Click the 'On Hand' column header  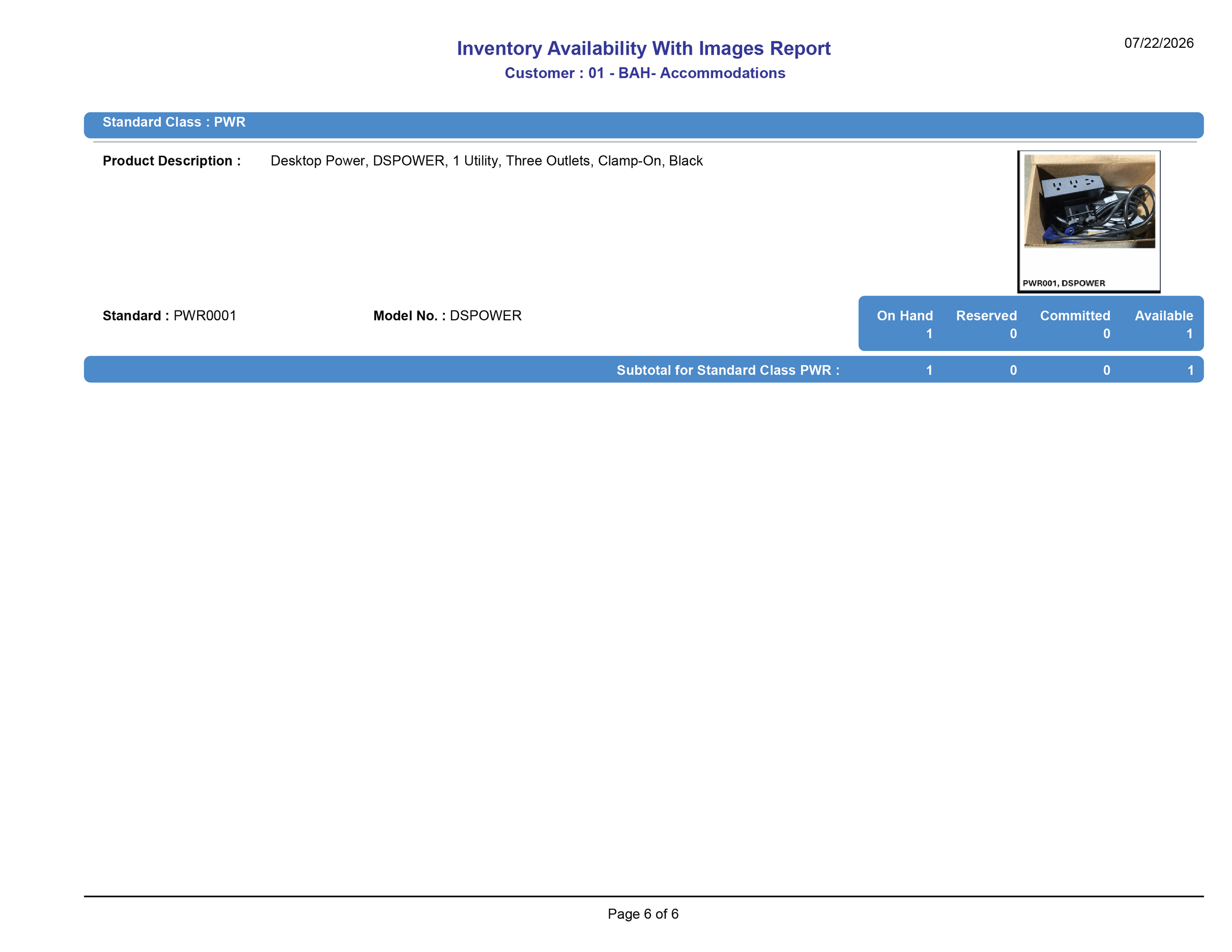click(905, 315)
